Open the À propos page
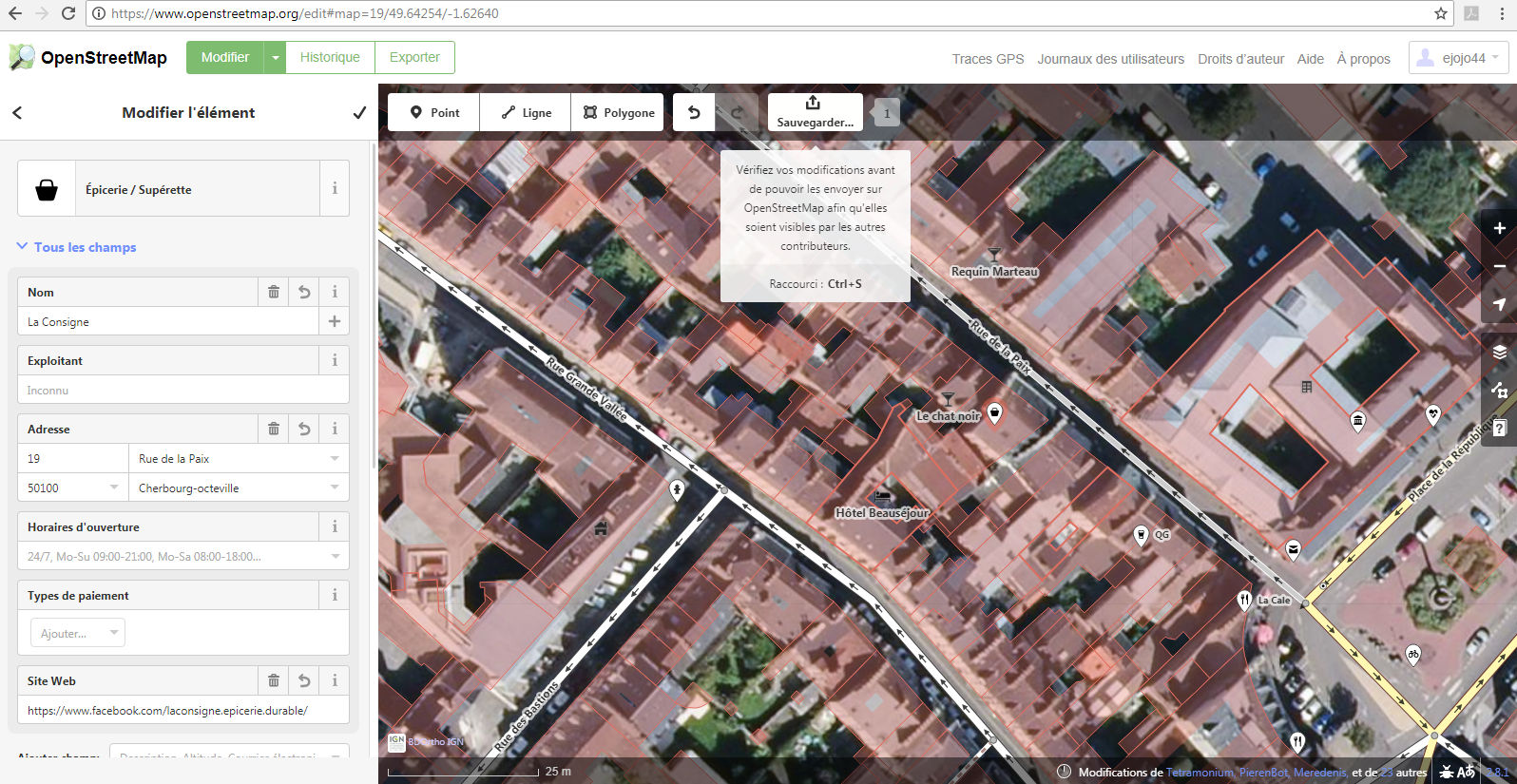Image resolution: width=1517 pixels, height=784 pixels. (1363, 59)
